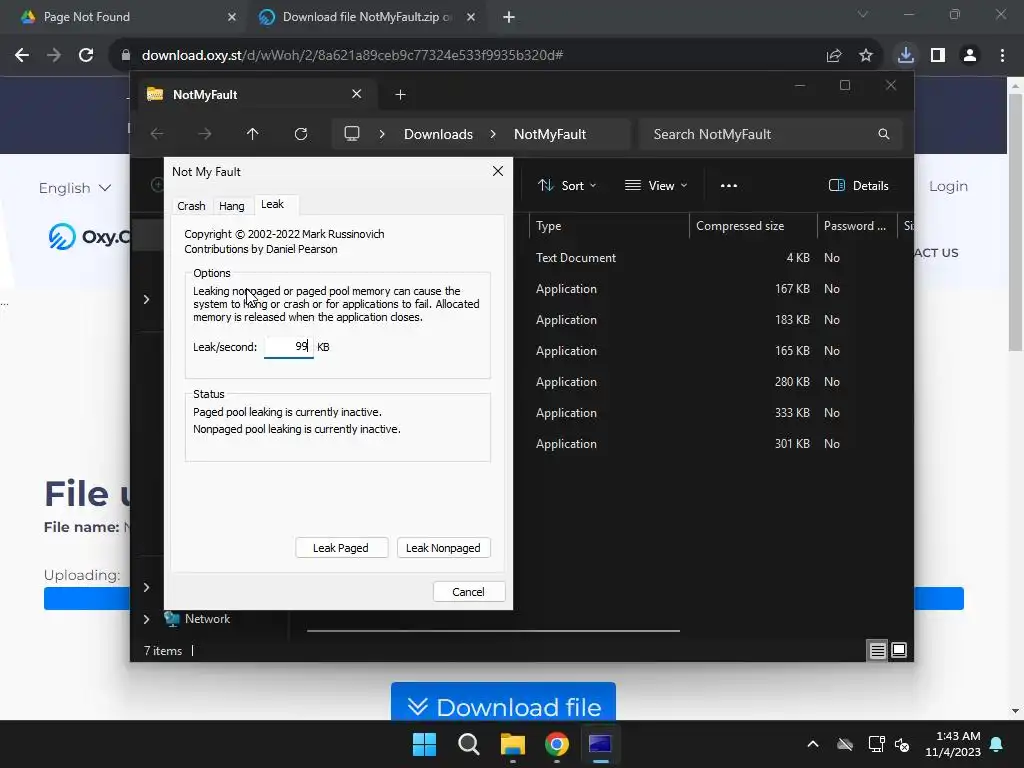The width and height of the screenshot is (1024, 768).
Task: Open the English language dropdown
Action: pyautogui.click(x=74, y=188)
